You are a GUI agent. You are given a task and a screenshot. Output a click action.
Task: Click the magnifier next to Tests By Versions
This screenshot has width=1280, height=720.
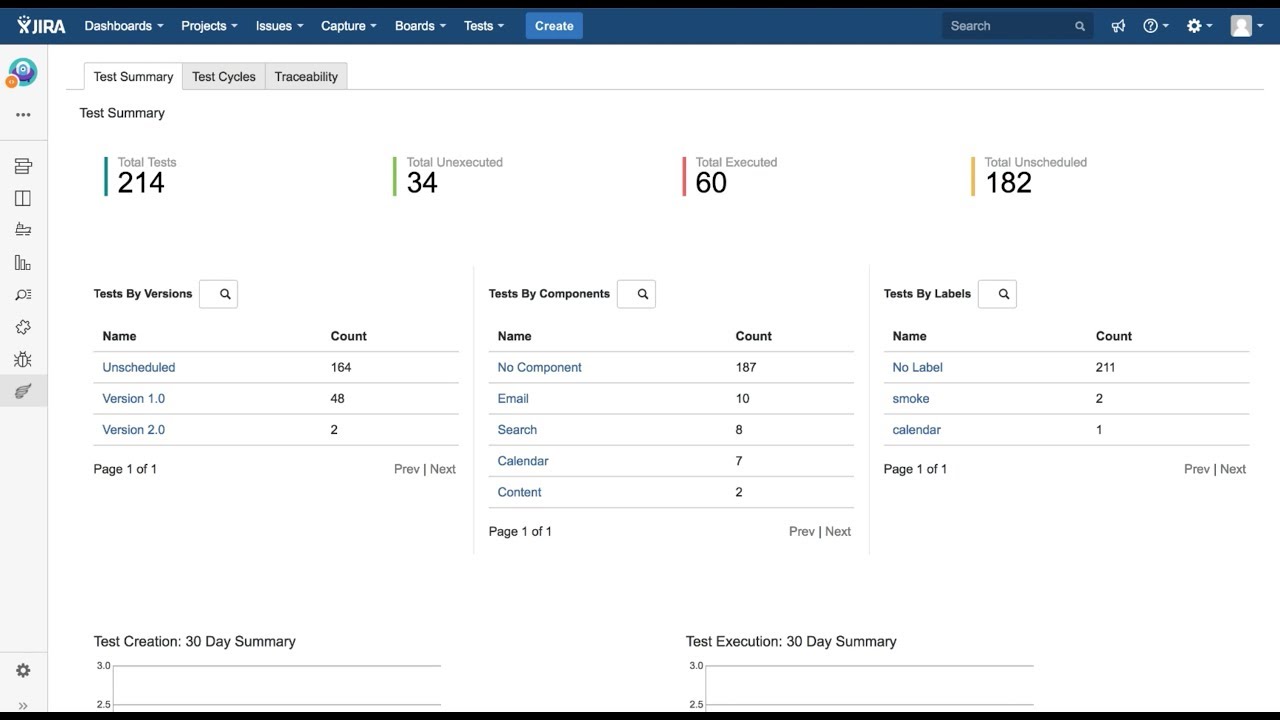tap(219, 294)
